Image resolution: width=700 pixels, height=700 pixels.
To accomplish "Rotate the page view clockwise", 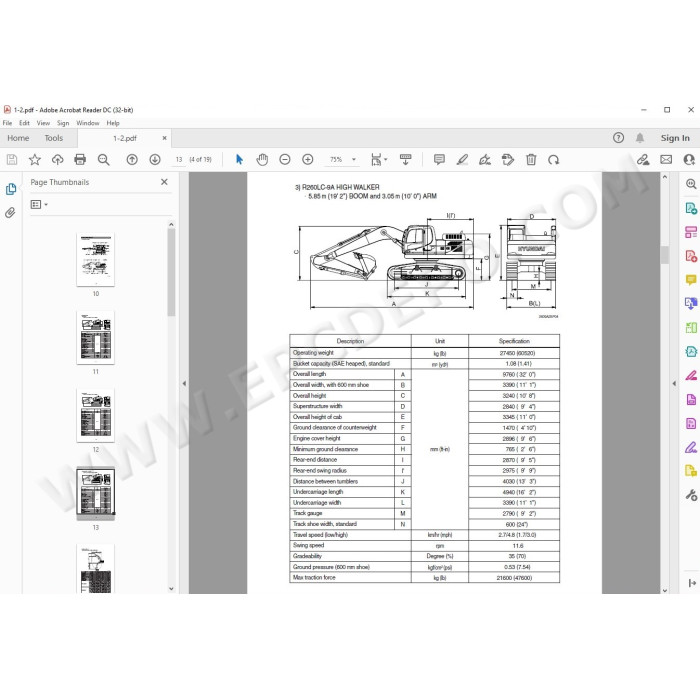I will click(554, 159).
